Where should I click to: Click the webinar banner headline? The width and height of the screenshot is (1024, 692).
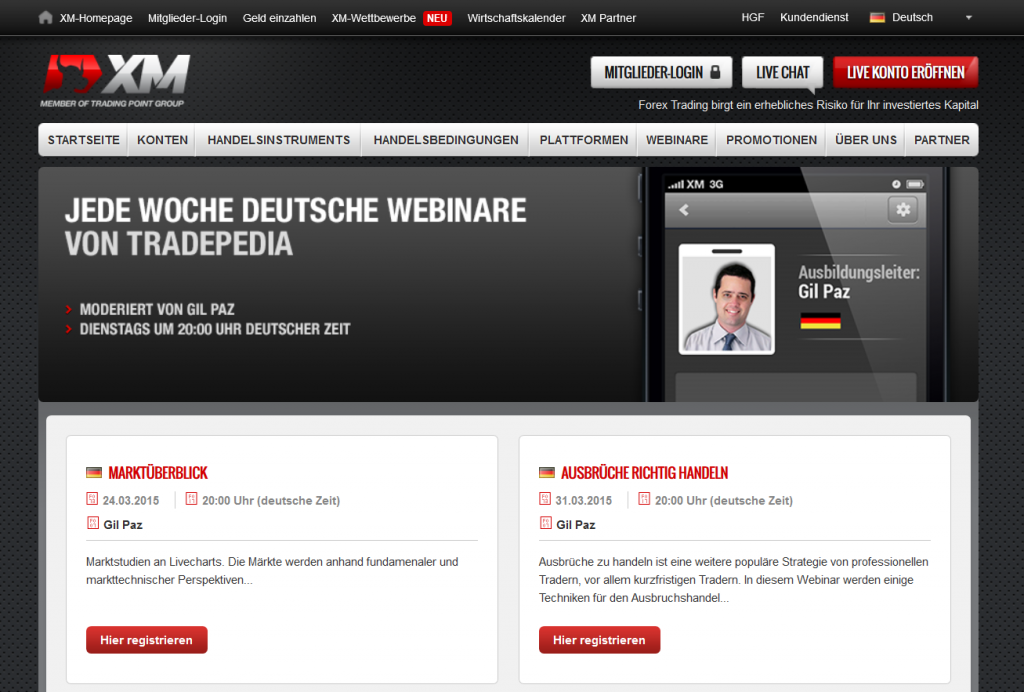295,227
